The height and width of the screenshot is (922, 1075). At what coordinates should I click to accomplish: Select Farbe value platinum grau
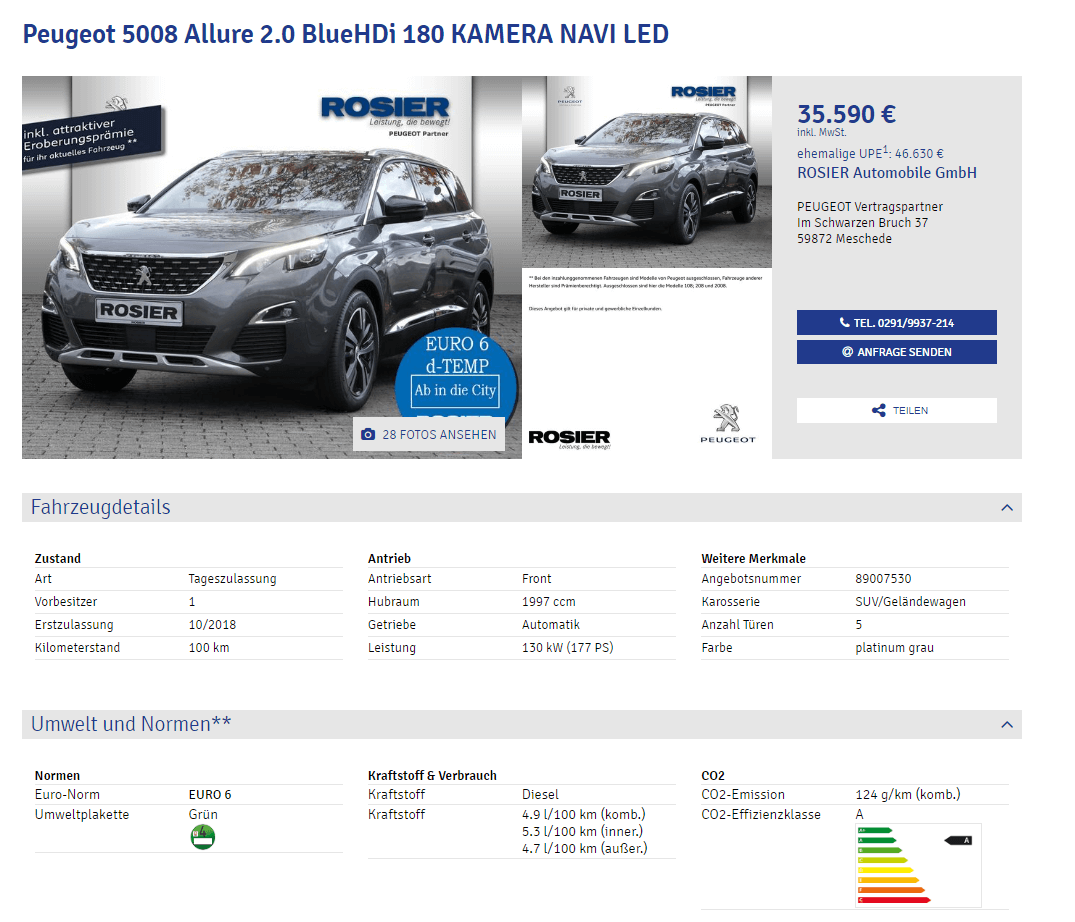pyautogui.click(x=895, y=648)
